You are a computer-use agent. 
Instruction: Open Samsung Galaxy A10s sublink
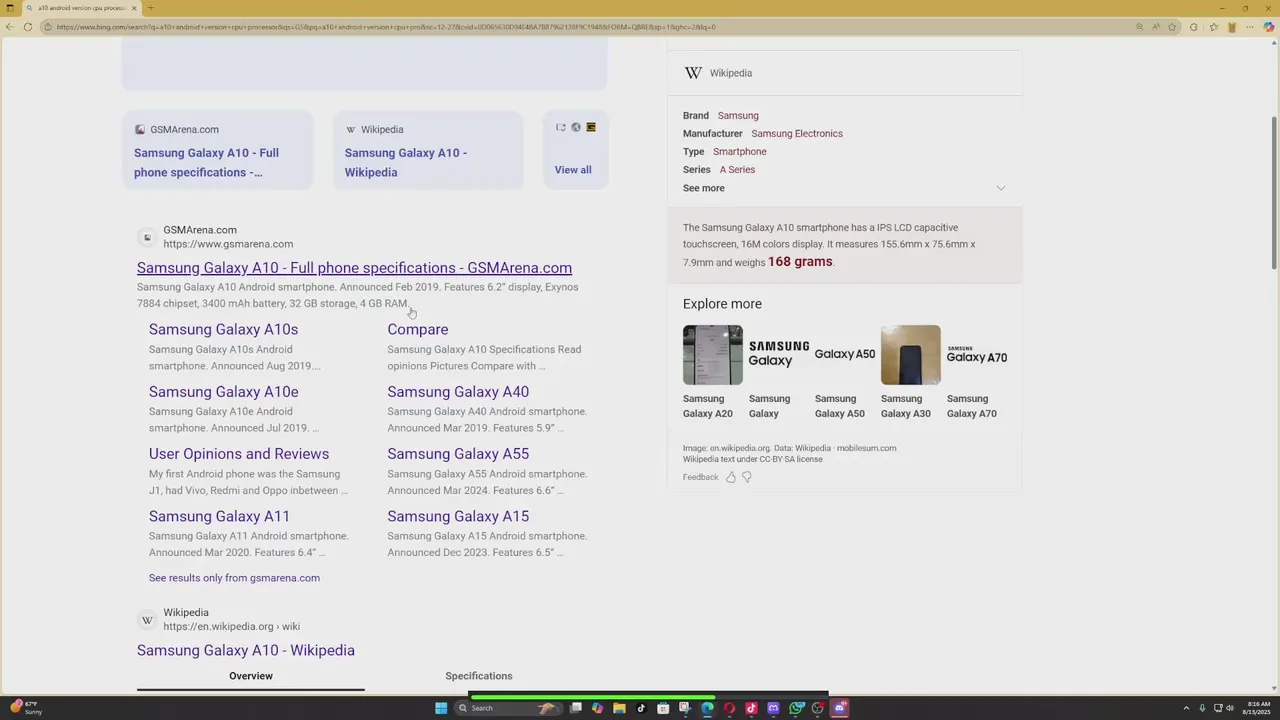(x=223, y=329)
